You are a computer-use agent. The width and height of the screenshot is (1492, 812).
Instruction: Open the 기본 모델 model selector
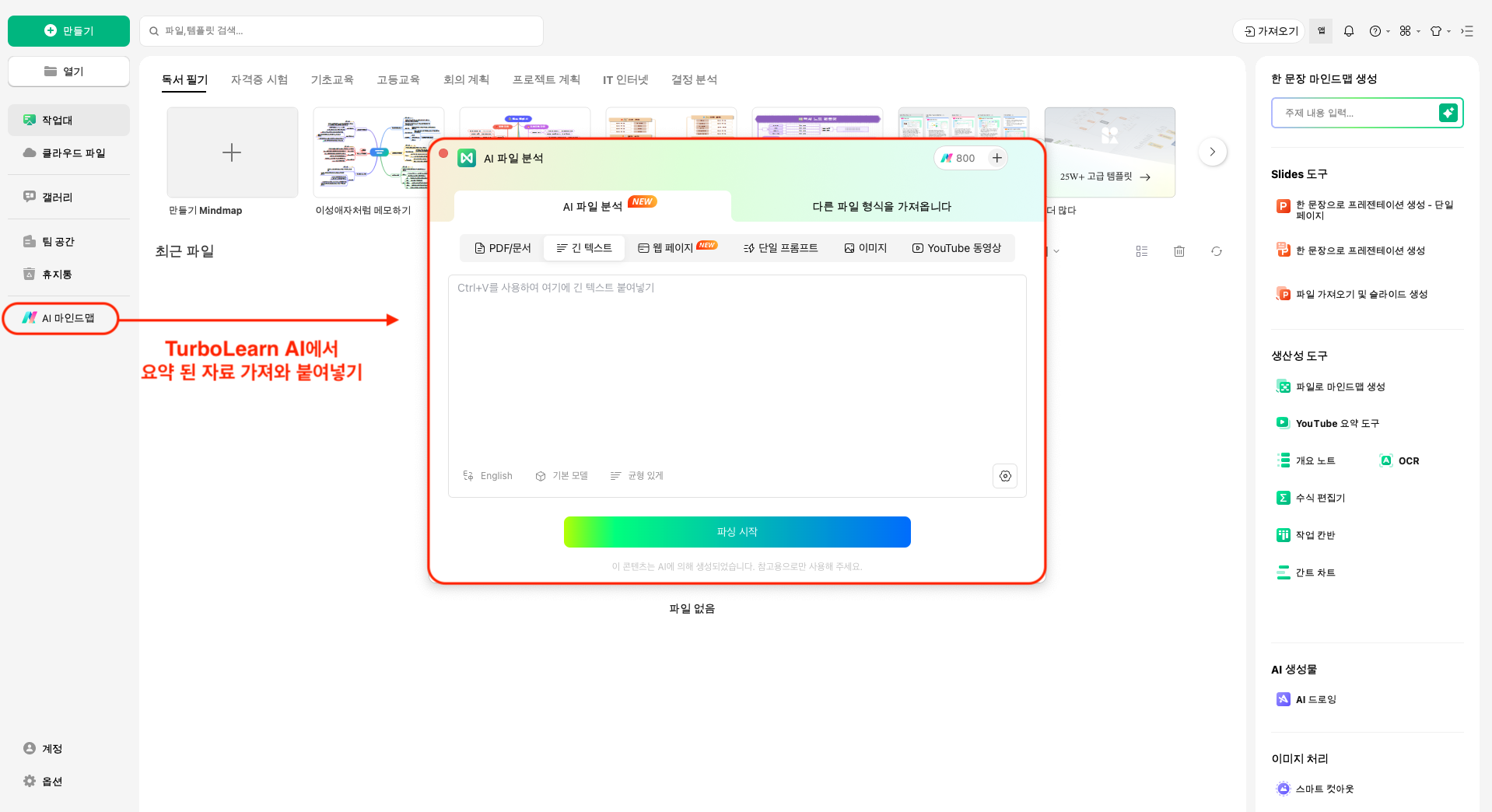pyautogui.click(x=562, y=476)
